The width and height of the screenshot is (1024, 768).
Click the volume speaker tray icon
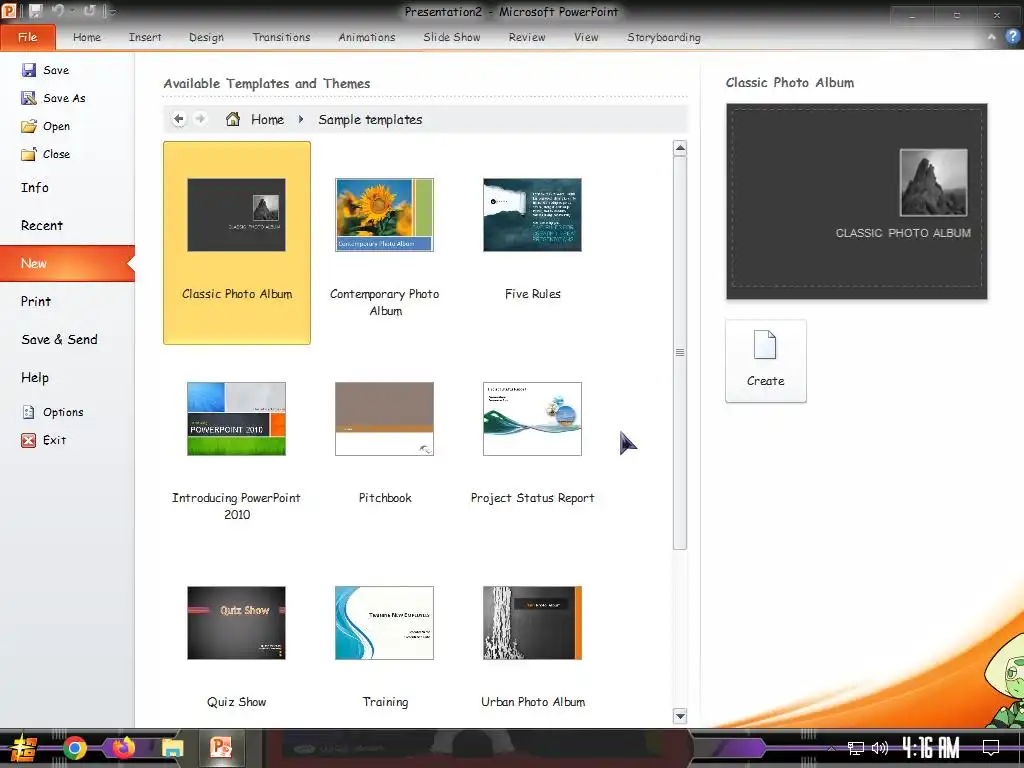click(x=880, y=748)
